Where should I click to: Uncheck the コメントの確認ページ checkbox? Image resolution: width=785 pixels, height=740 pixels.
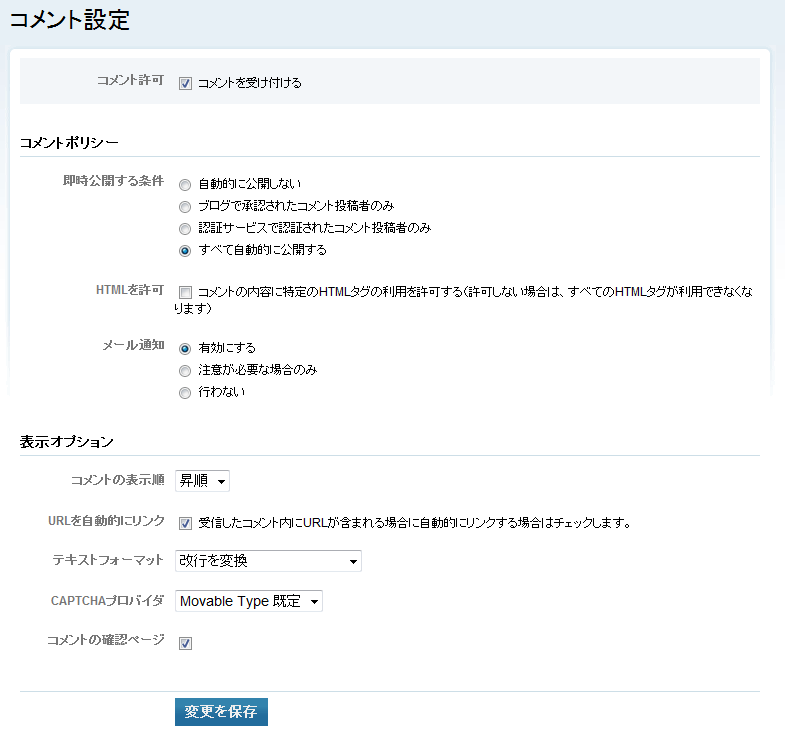(185, 643)
